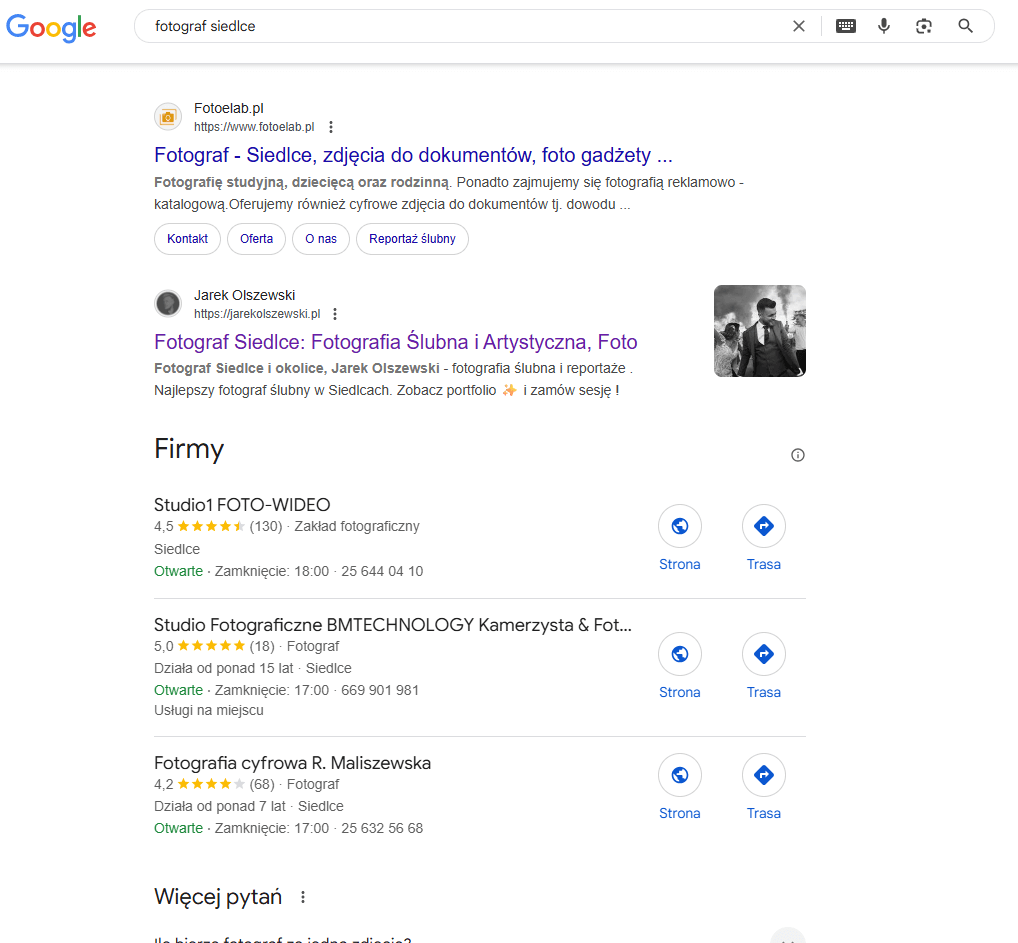Open Studio Fotograficzne BMTECHNOLOGY business listing
This screenshot has height=943, width=1018.
pos(393,625)
